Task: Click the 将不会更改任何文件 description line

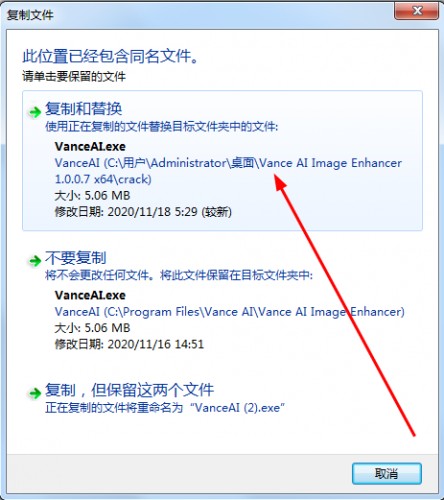Action: (179, 275)
